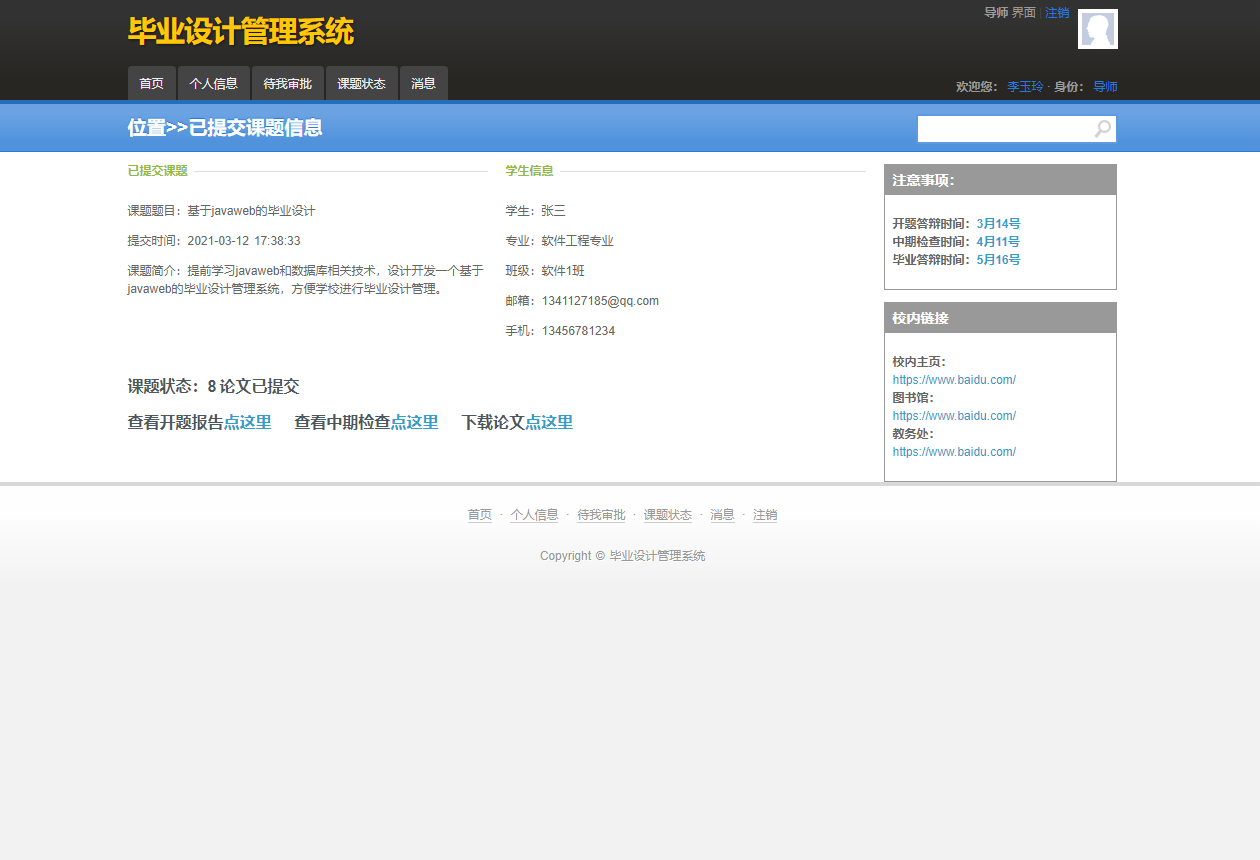Open the 教务处 link
This screenshot has height=860, width=1260.
coord(954,451)
